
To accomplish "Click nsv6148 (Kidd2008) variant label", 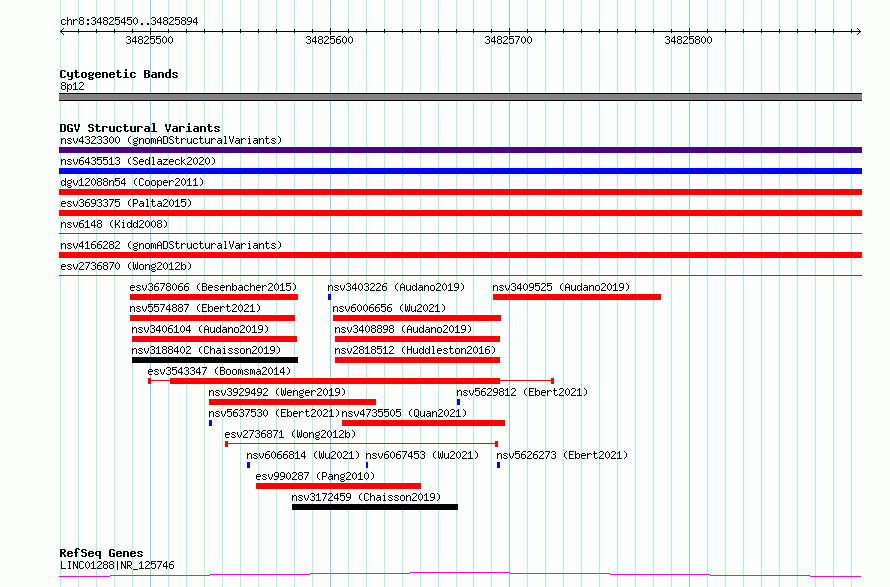I will point(114,224).
